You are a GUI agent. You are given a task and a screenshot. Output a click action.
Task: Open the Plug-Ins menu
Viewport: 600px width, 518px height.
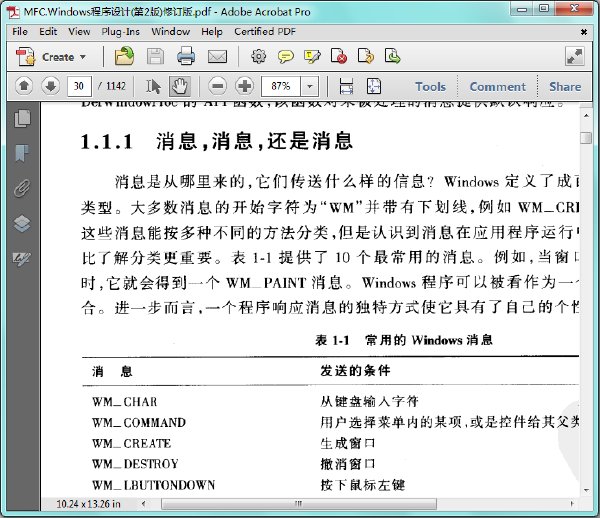coord(121,31)
